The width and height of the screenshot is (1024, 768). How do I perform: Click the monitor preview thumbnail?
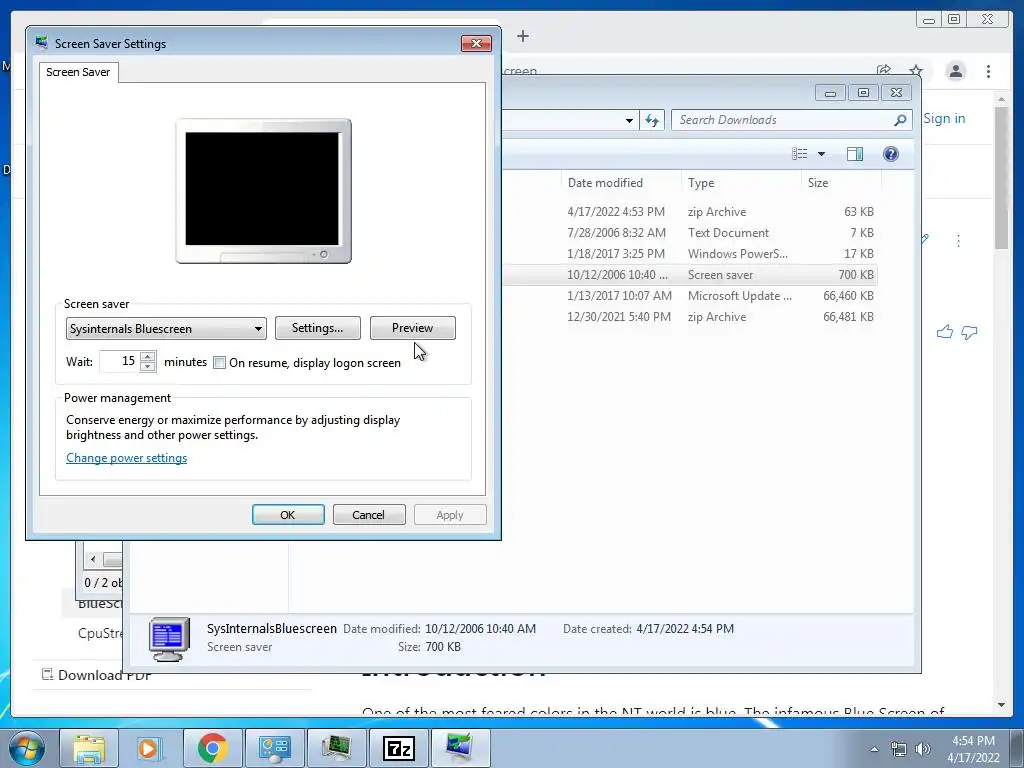[263, 191]
